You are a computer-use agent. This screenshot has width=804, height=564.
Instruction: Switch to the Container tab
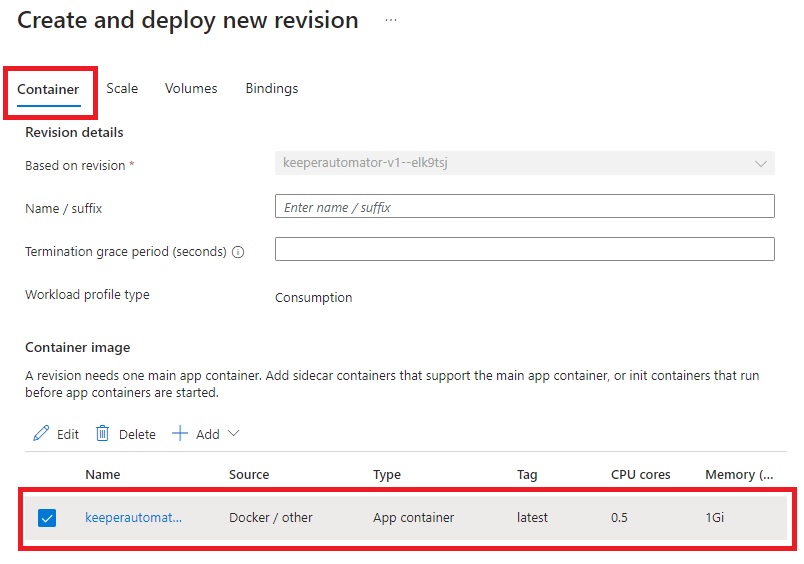(48, 89)
